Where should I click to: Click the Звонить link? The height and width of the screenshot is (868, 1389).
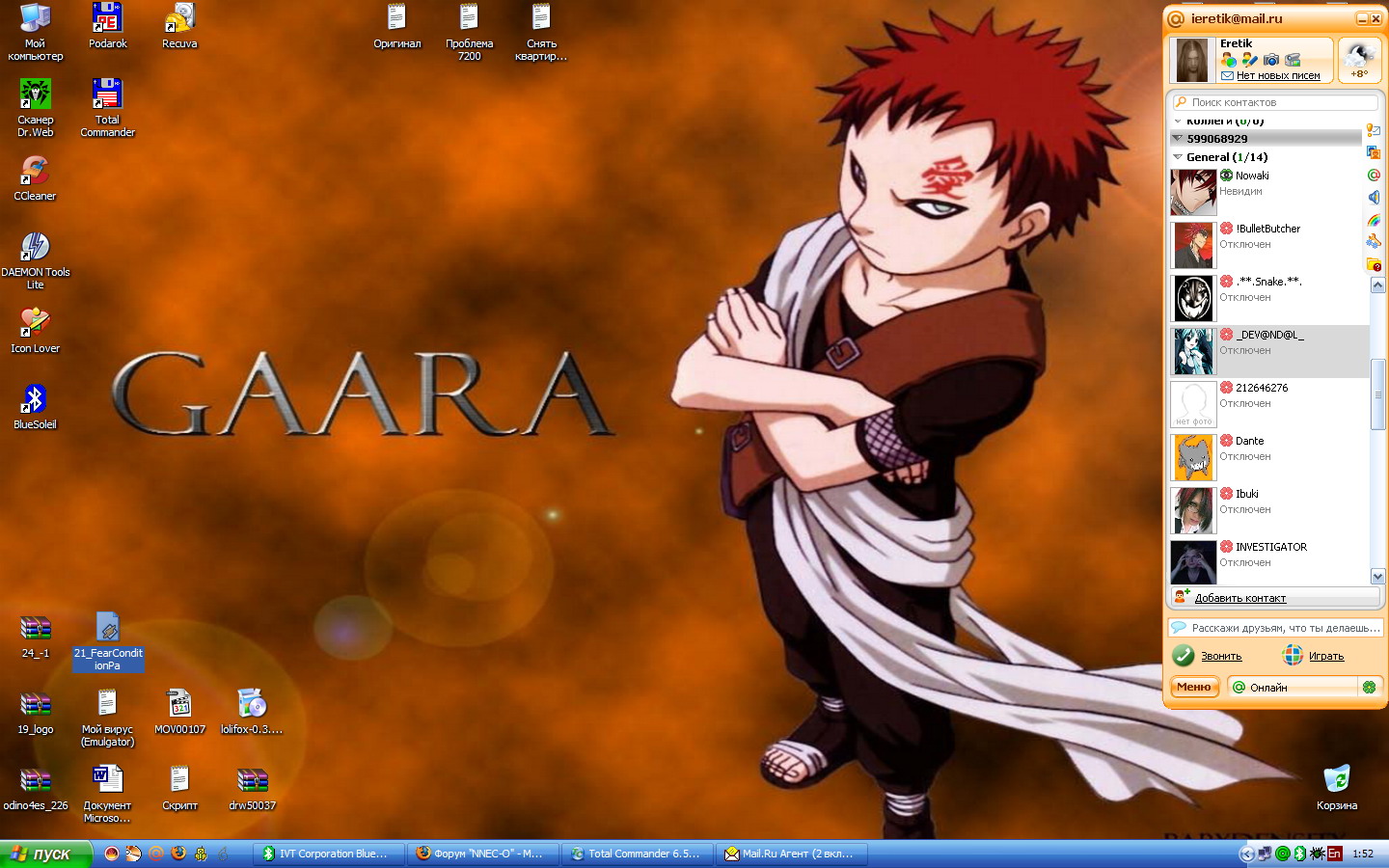coord(1221,657)
